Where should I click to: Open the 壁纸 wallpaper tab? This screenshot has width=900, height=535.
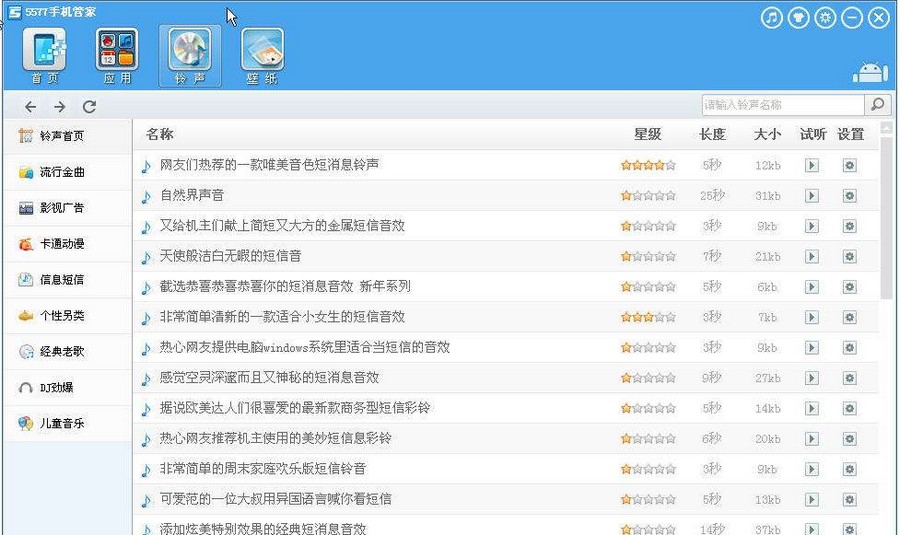click(262, 56)
